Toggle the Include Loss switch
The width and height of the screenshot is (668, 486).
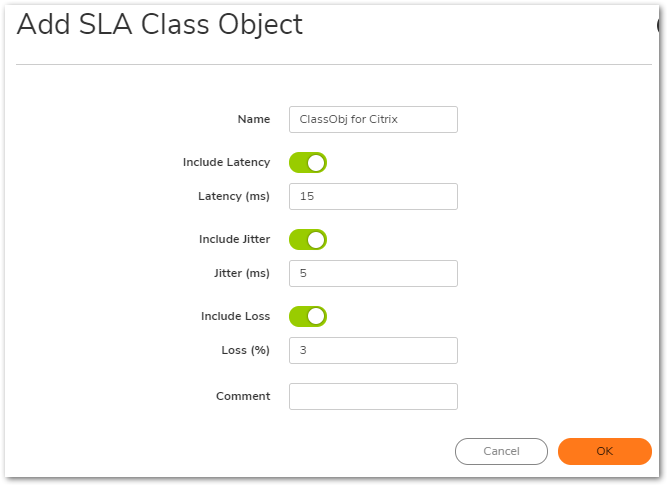pos(308,317)
